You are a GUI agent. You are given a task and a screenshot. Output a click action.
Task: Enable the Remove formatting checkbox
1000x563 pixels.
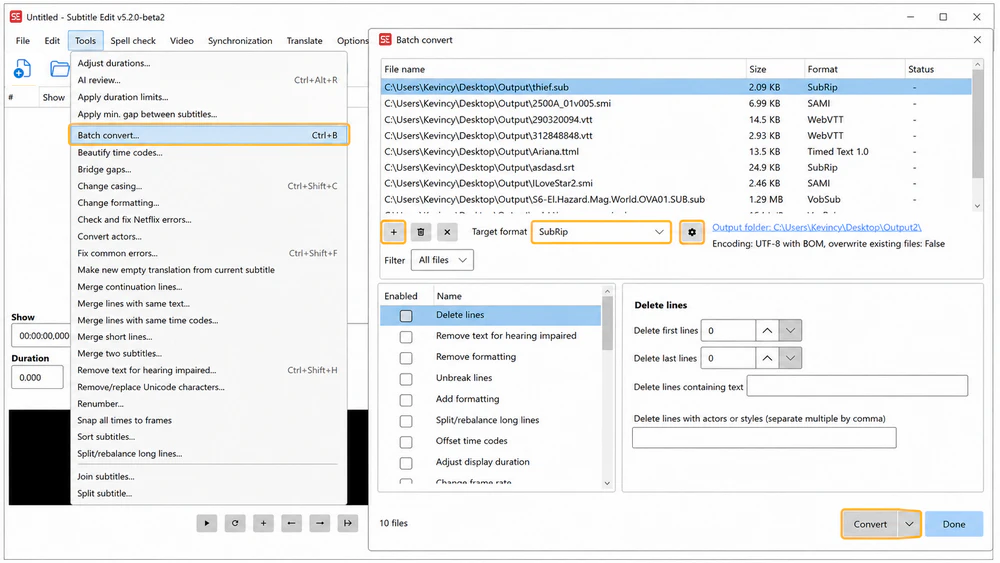tap(406, 358)
